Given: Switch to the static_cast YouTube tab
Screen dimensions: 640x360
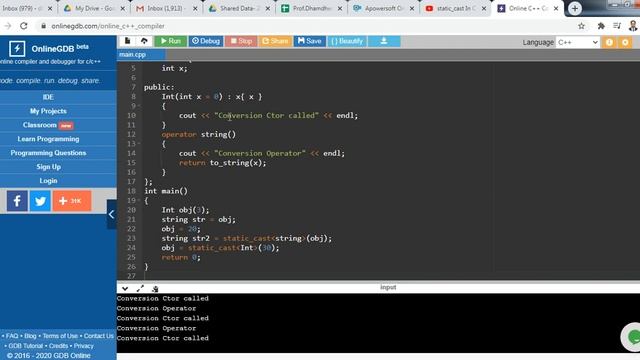Looking at the screenshot, I should pos(456,8).
